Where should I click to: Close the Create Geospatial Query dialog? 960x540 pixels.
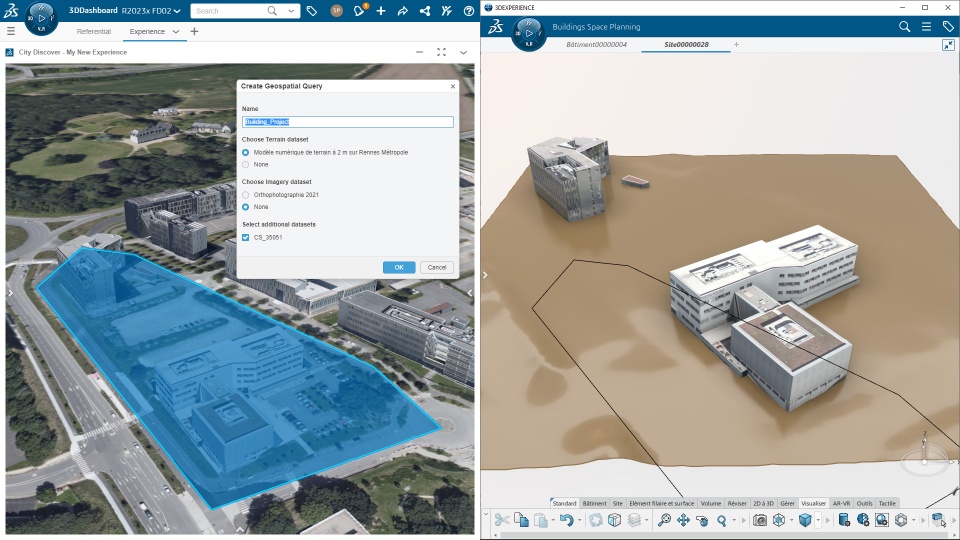point(453,86)
